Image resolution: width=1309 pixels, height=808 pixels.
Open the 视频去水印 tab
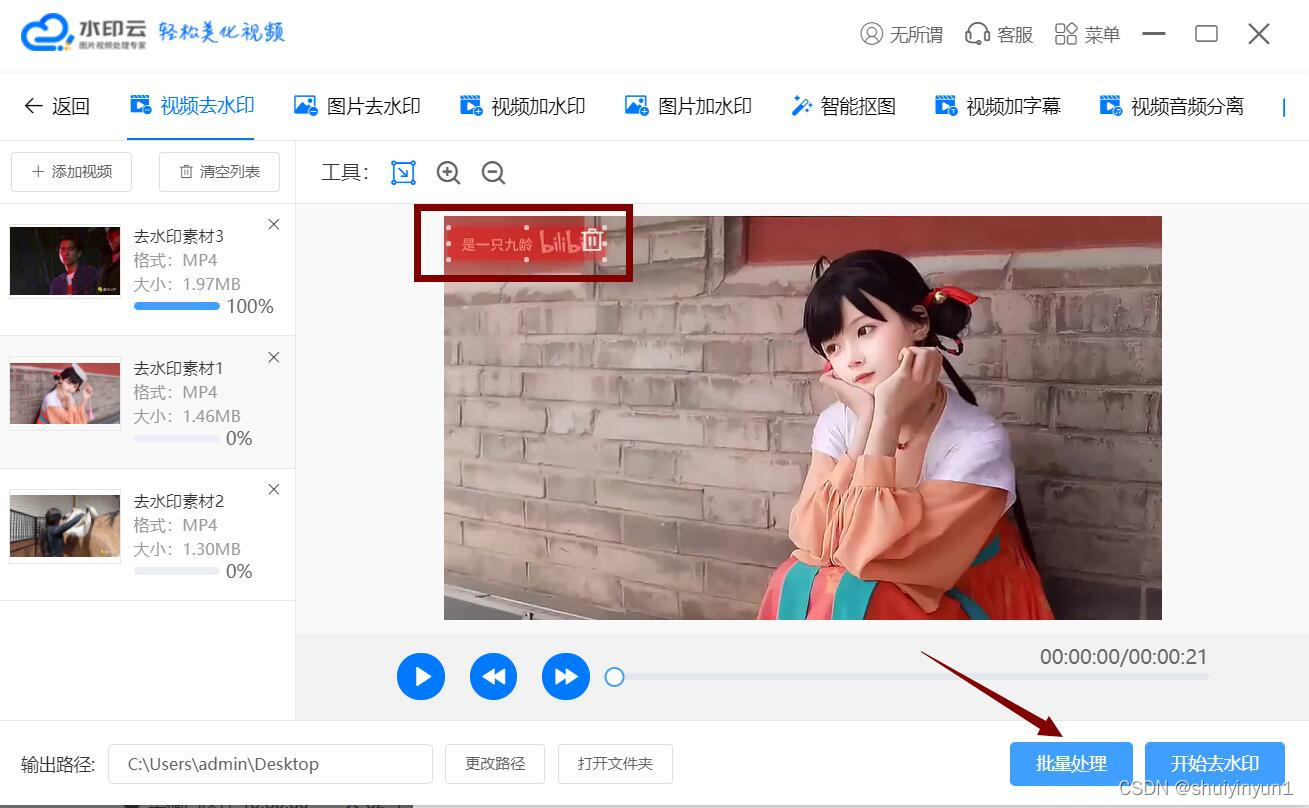[192, 105]
